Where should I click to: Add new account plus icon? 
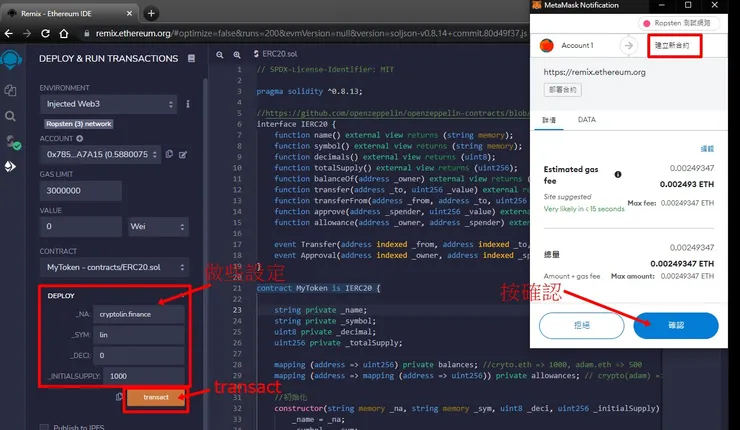tap(80, 138)
